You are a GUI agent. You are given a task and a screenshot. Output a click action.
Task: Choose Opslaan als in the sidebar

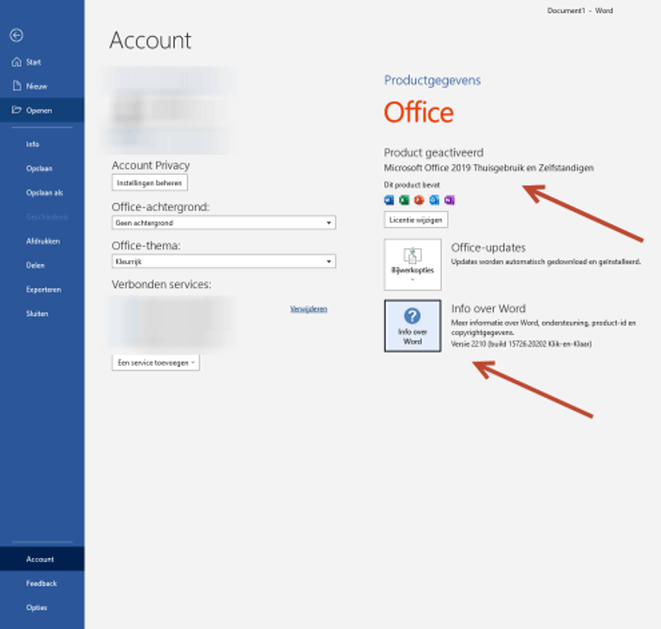pyautogui.click(x=44, y=193)
